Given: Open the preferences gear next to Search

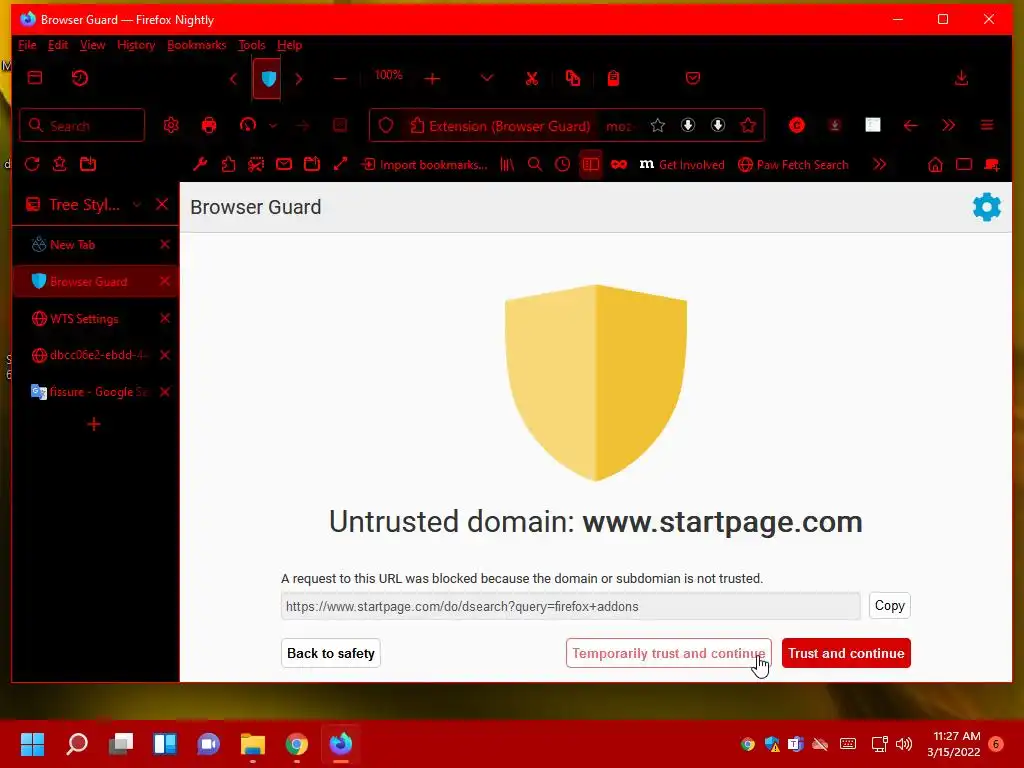Looking at the screenshot, I should (x=171, y=125).
